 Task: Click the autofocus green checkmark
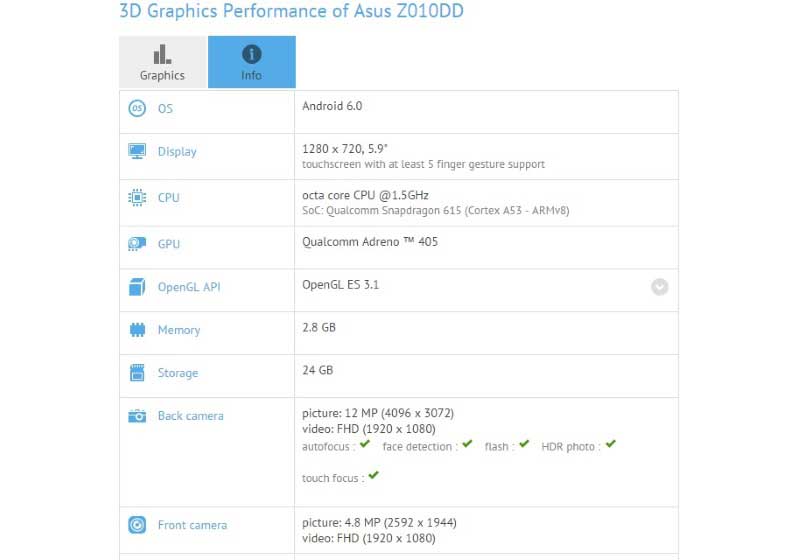click(x=365, y=445)
